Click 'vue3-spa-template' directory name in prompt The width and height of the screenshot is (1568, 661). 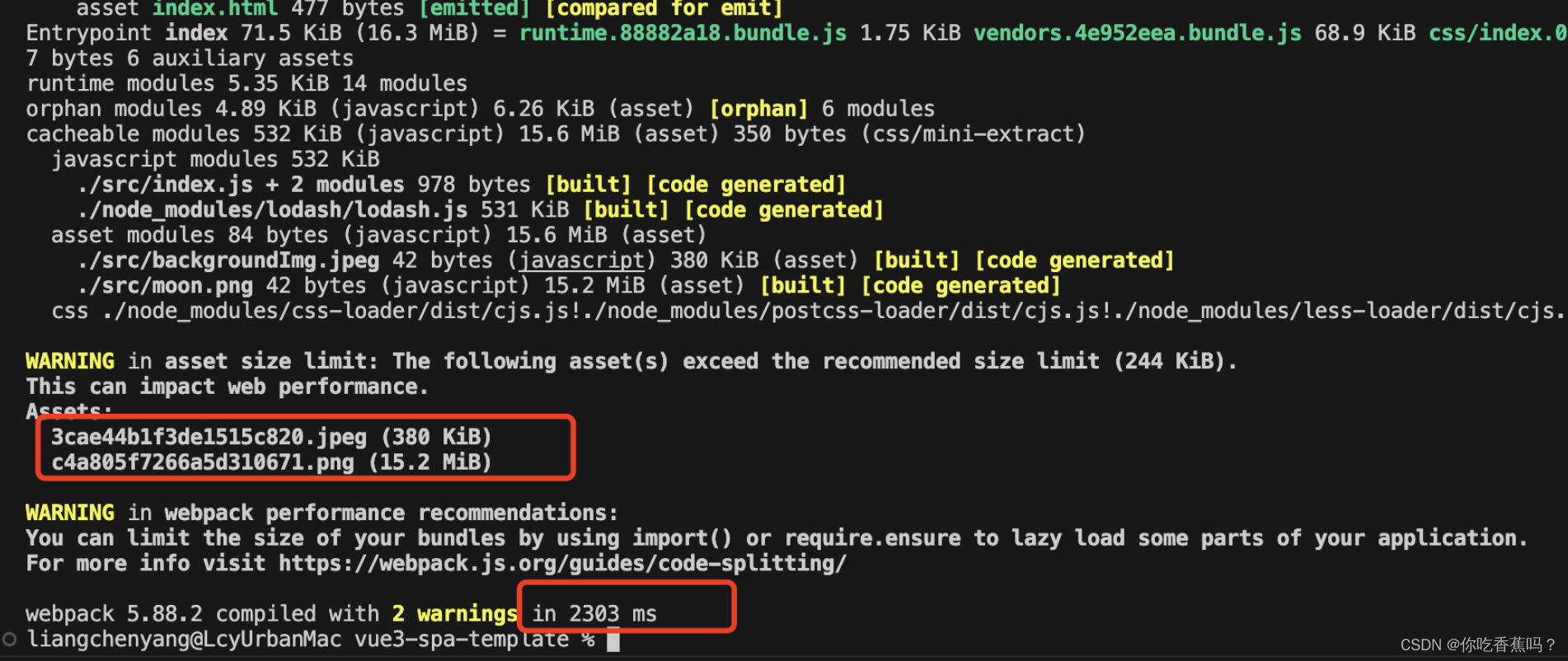(462, 640)
